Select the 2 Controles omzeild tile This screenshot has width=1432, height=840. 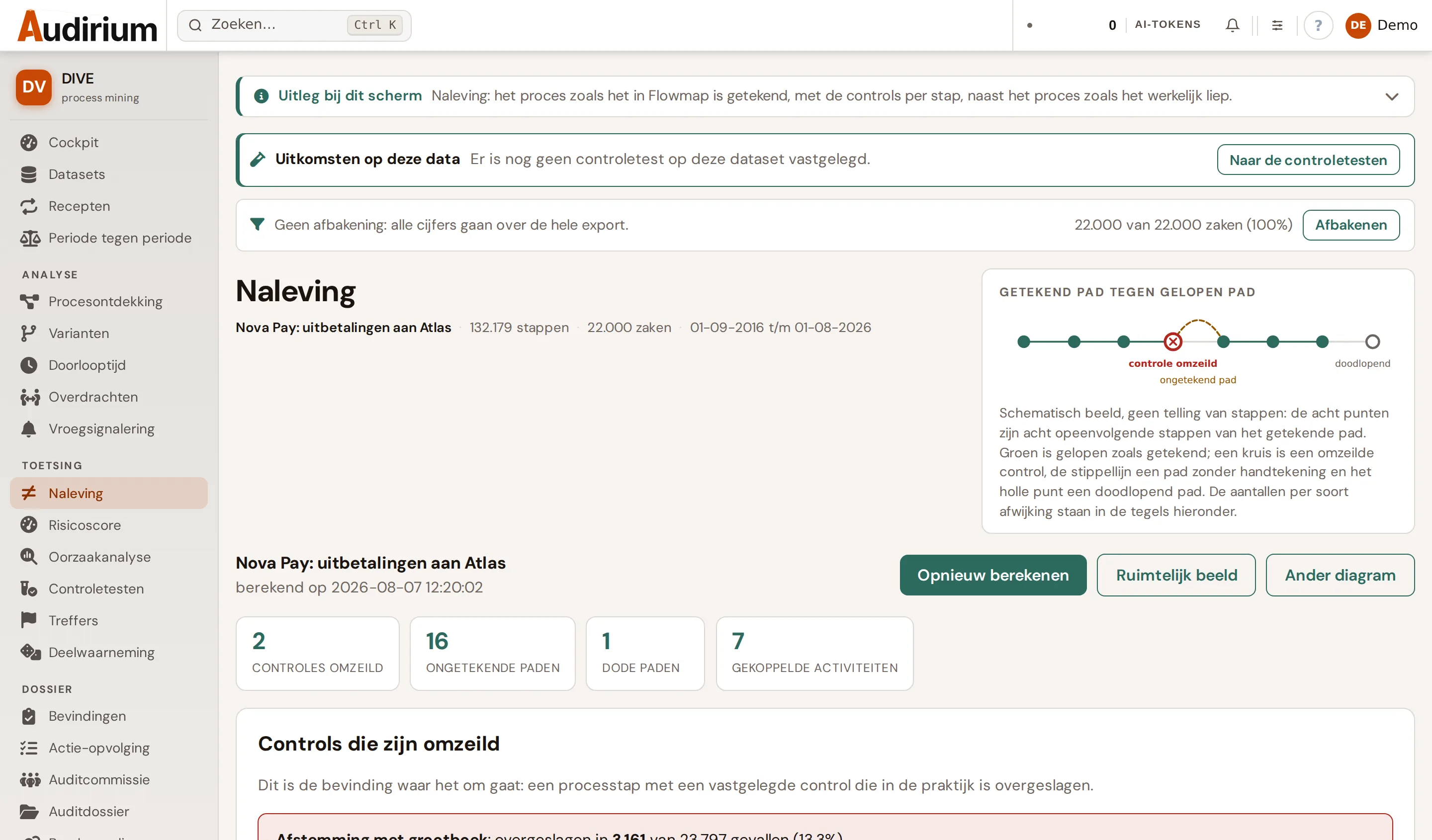[x=317, y=653]
